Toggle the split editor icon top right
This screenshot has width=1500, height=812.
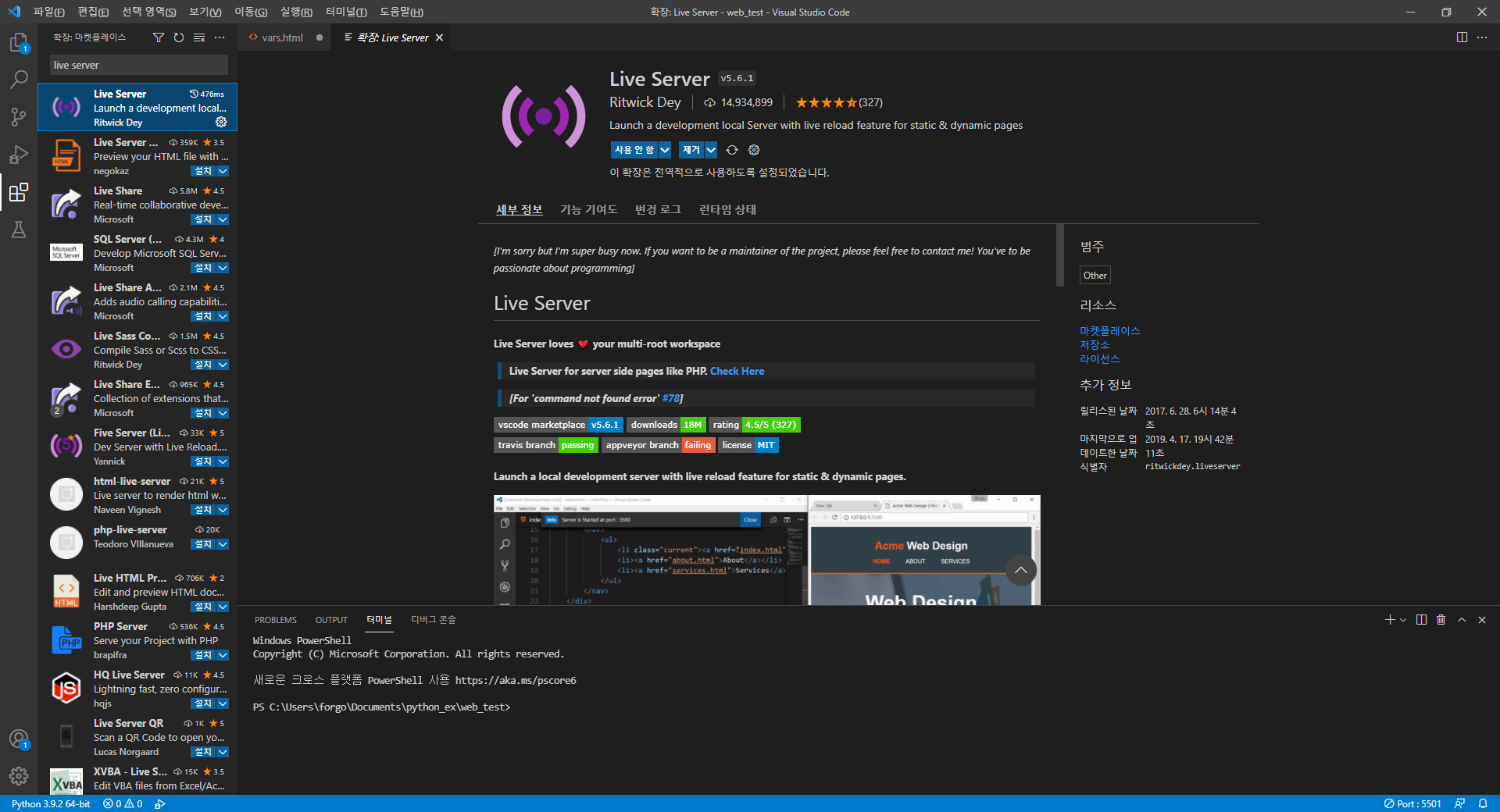coord(1462,37)
